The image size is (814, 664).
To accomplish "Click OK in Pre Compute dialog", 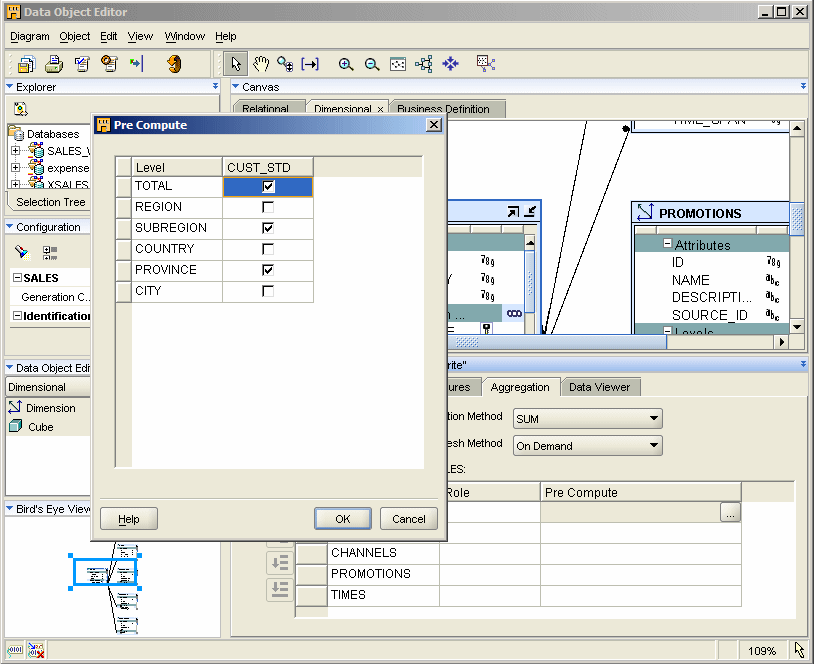I will (343, 519).
